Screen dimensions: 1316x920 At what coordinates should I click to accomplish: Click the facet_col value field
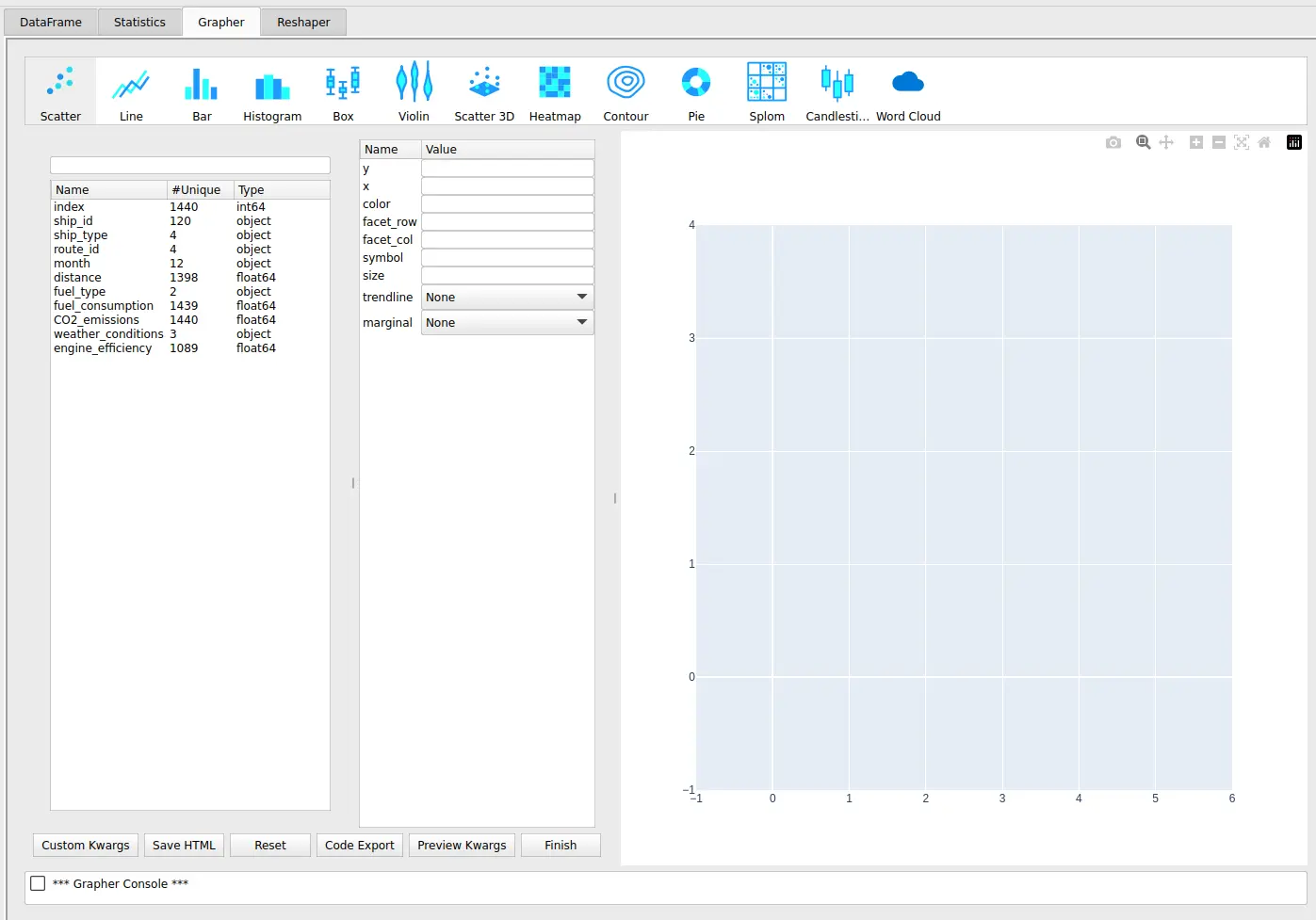pyautogui.click(x=508, y=239)
